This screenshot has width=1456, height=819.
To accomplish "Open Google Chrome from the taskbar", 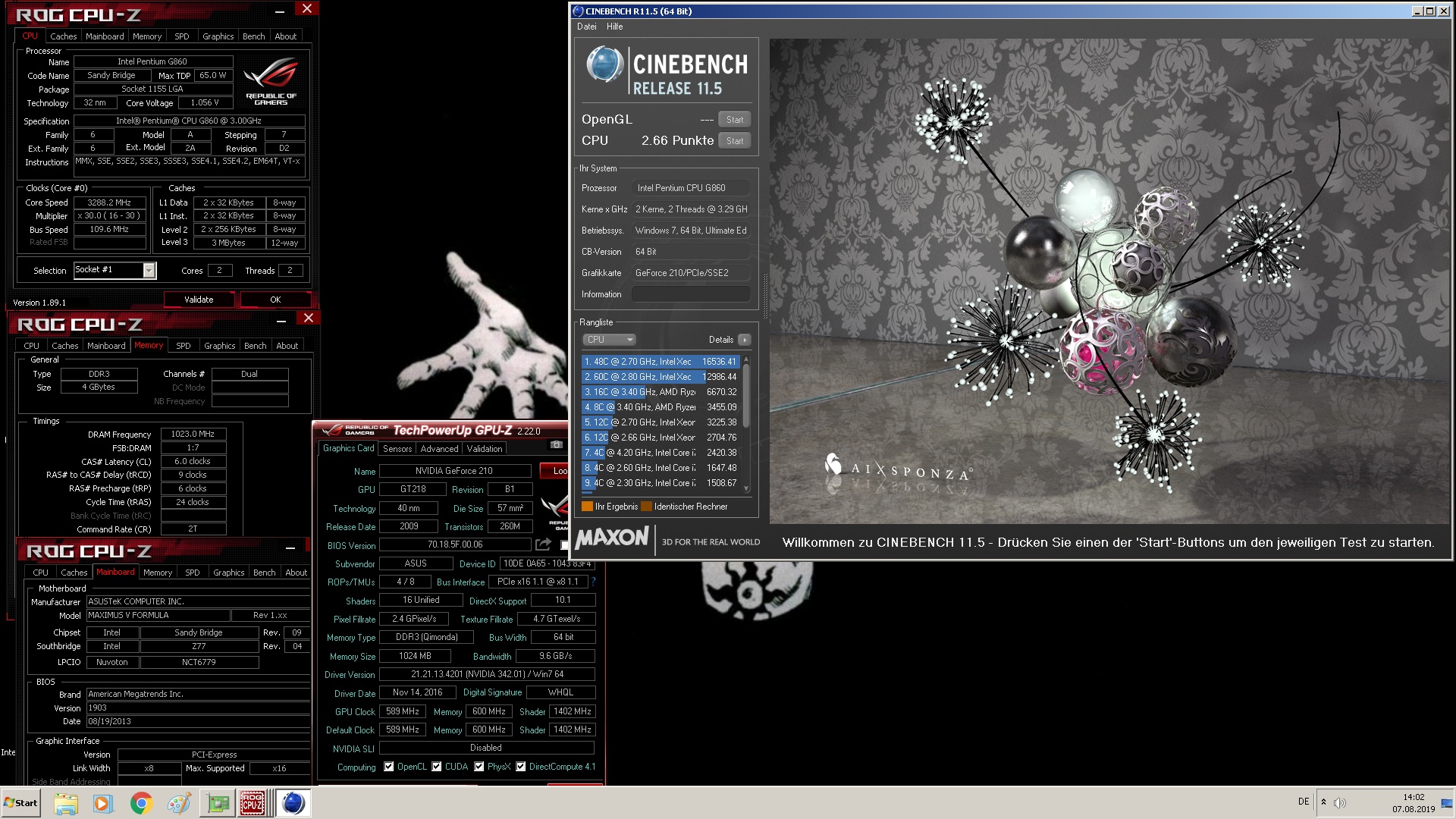I will tap(141, 803).
